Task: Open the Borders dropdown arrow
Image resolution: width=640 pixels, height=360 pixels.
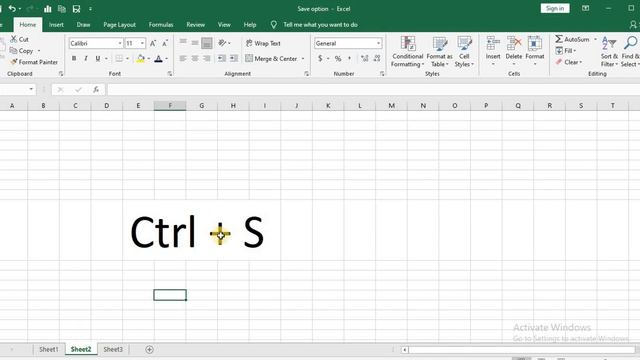Action: tap(127, 59)
